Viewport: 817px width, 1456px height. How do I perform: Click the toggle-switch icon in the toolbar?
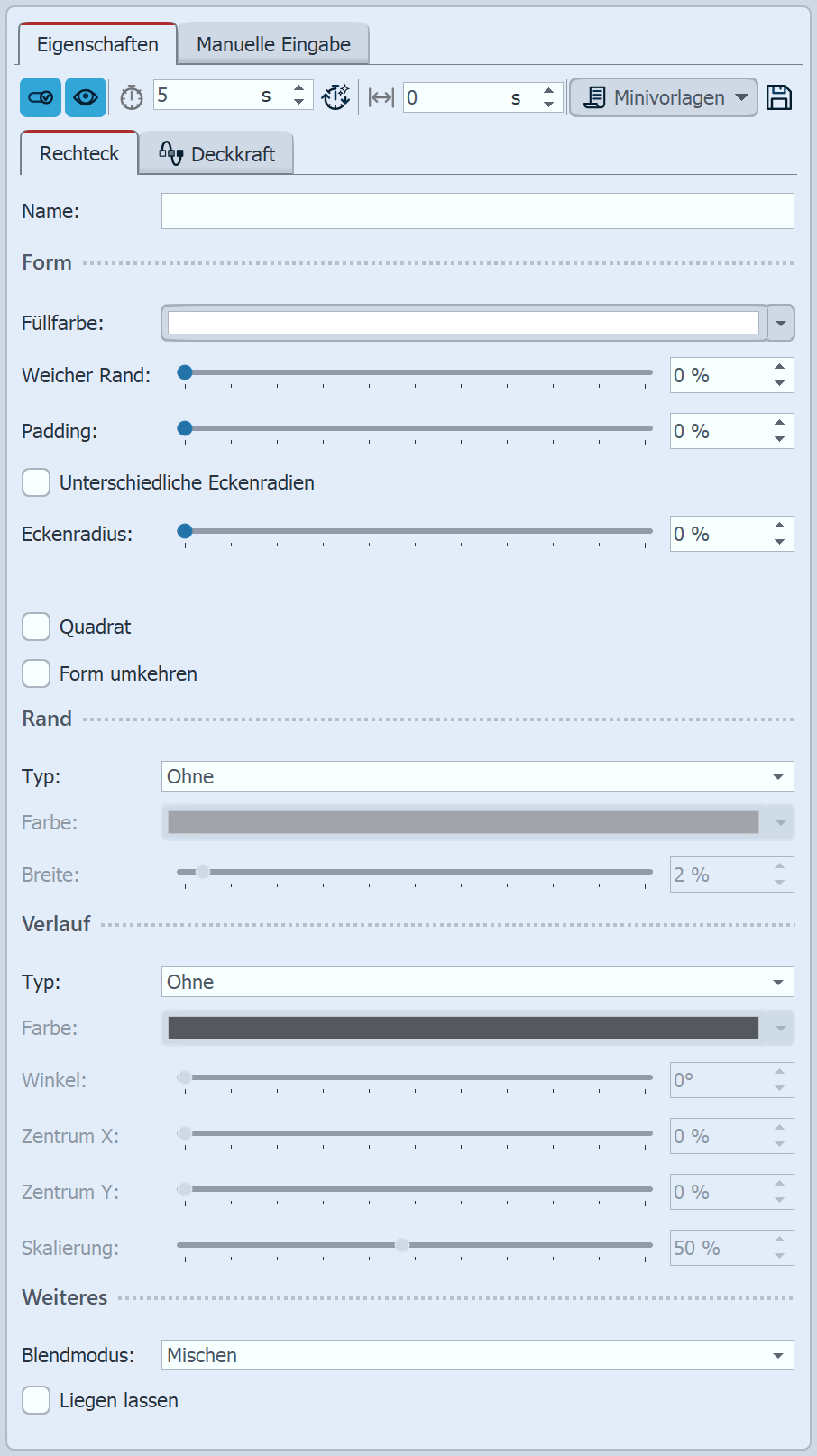41,97
